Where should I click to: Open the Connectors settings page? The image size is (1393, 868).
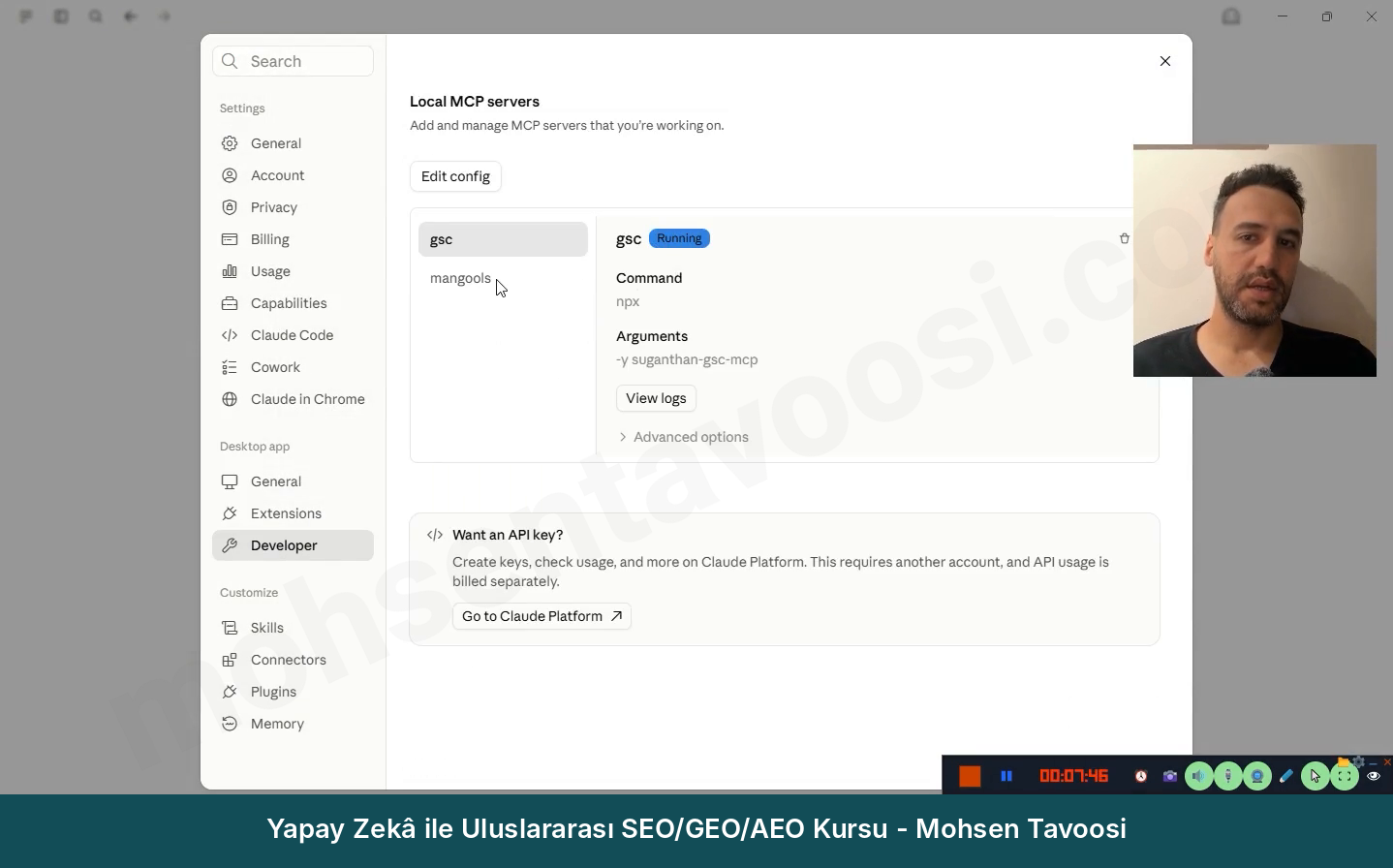tap(293, 660)
